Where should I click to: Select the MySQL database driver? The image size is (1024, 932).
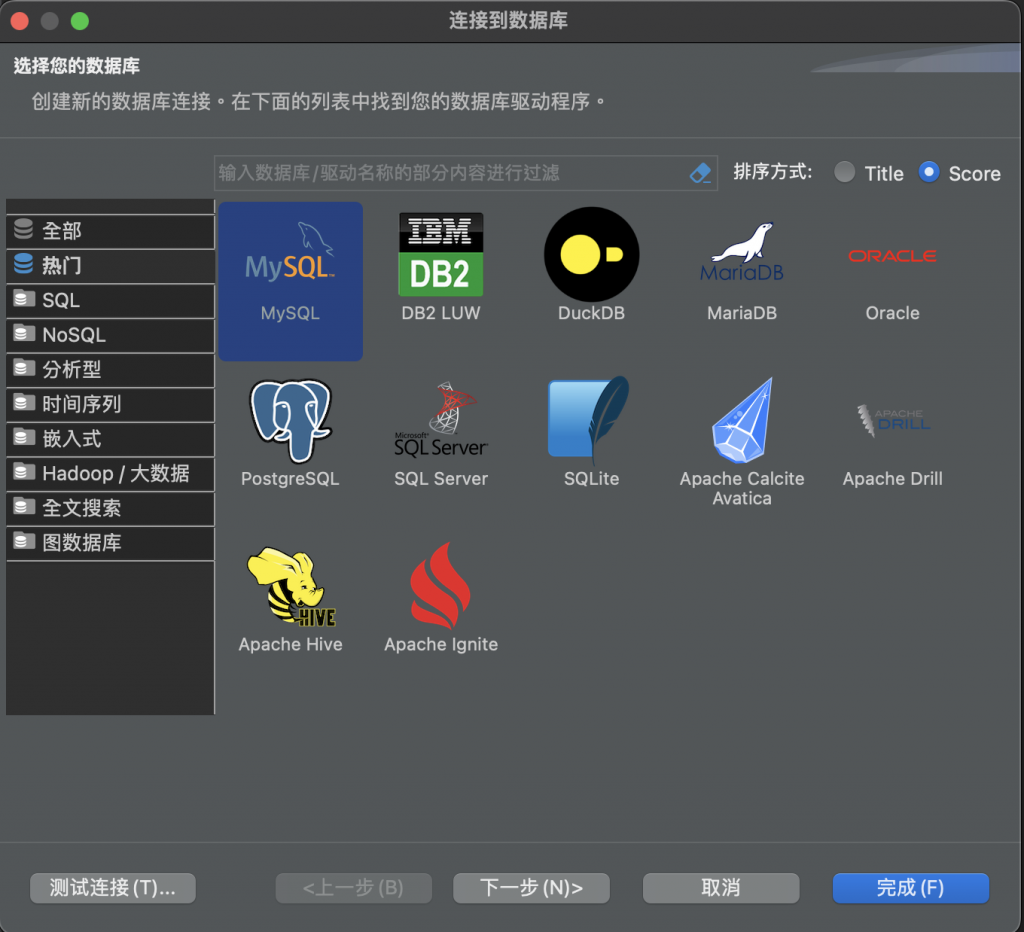click(x=291, y=281)
